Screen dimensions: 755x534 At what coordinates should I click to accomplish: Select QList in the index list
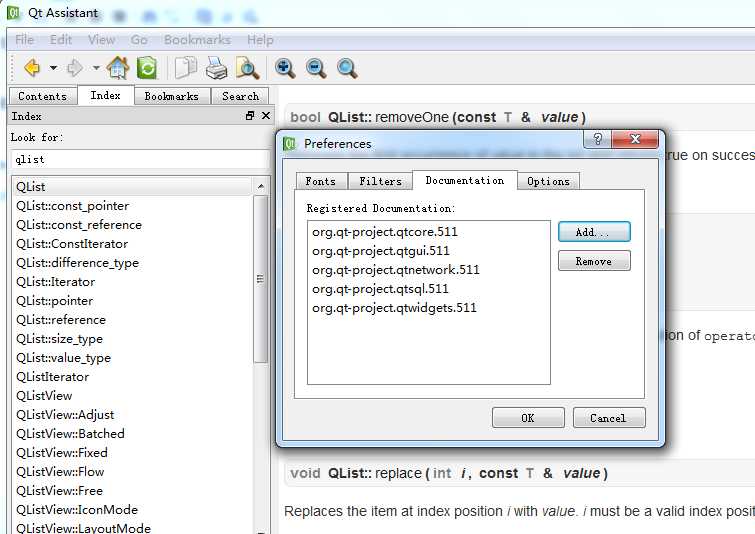[x=132, y=186]
